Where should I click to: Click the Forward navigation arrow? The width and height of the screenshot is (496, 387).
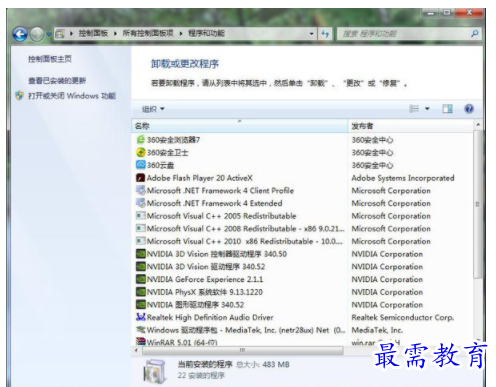pyautogui.click(x=37, y=34)
